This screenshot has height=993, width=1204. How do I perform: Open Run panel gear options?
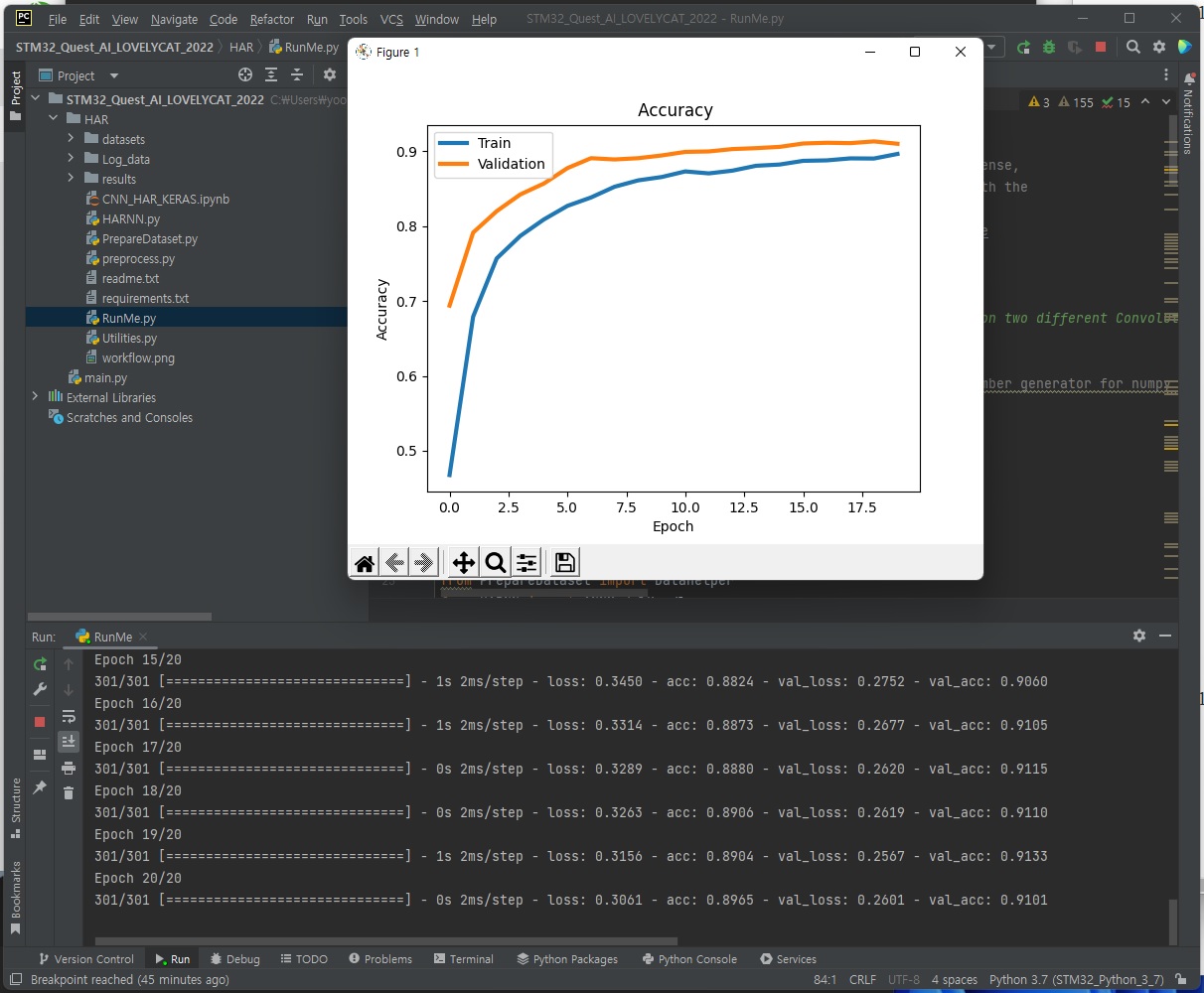tap(1139, 636)
